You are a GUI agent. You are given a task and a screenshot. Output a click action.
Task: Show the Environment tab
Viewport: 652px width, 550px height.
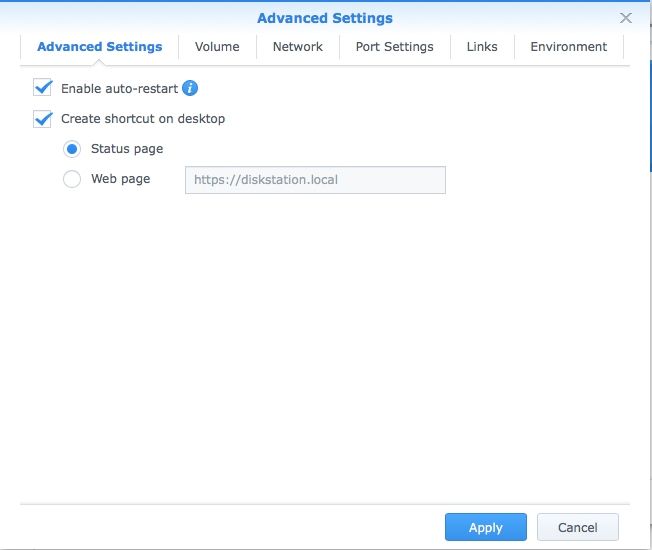point(568,47)
